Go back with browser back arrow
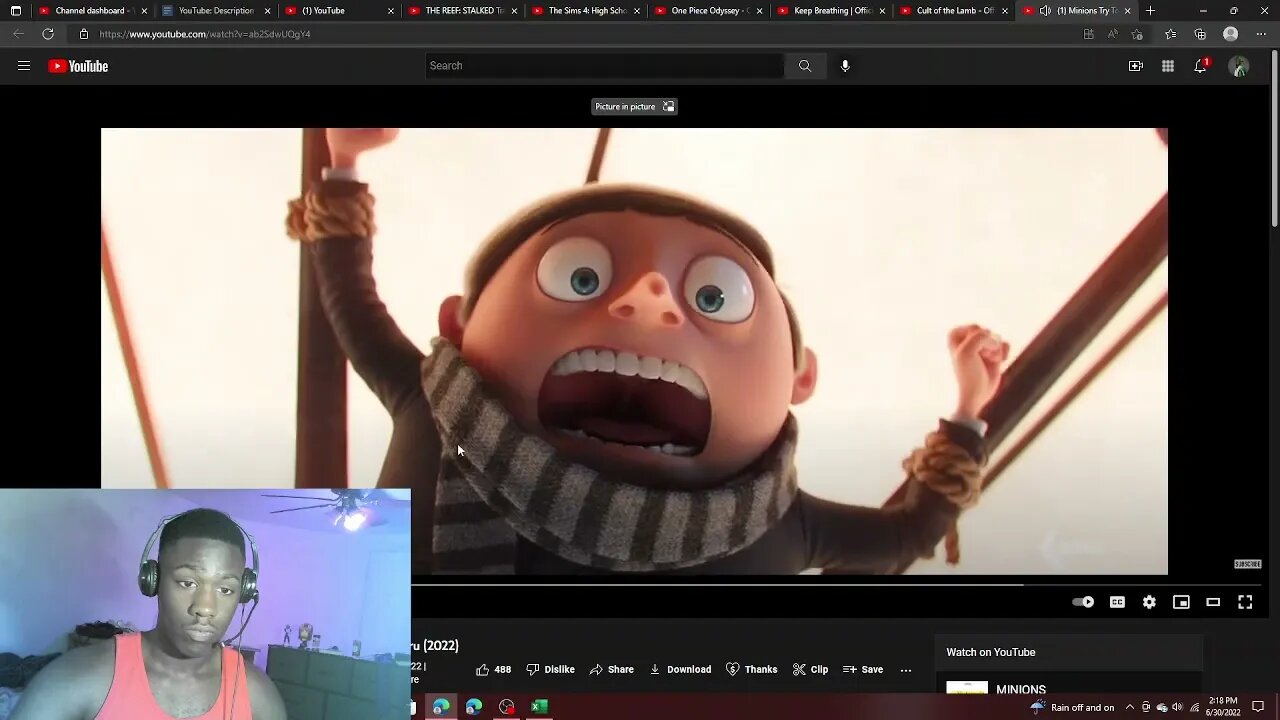This screenshot has width=1280, height=720. tap(18, 34)
